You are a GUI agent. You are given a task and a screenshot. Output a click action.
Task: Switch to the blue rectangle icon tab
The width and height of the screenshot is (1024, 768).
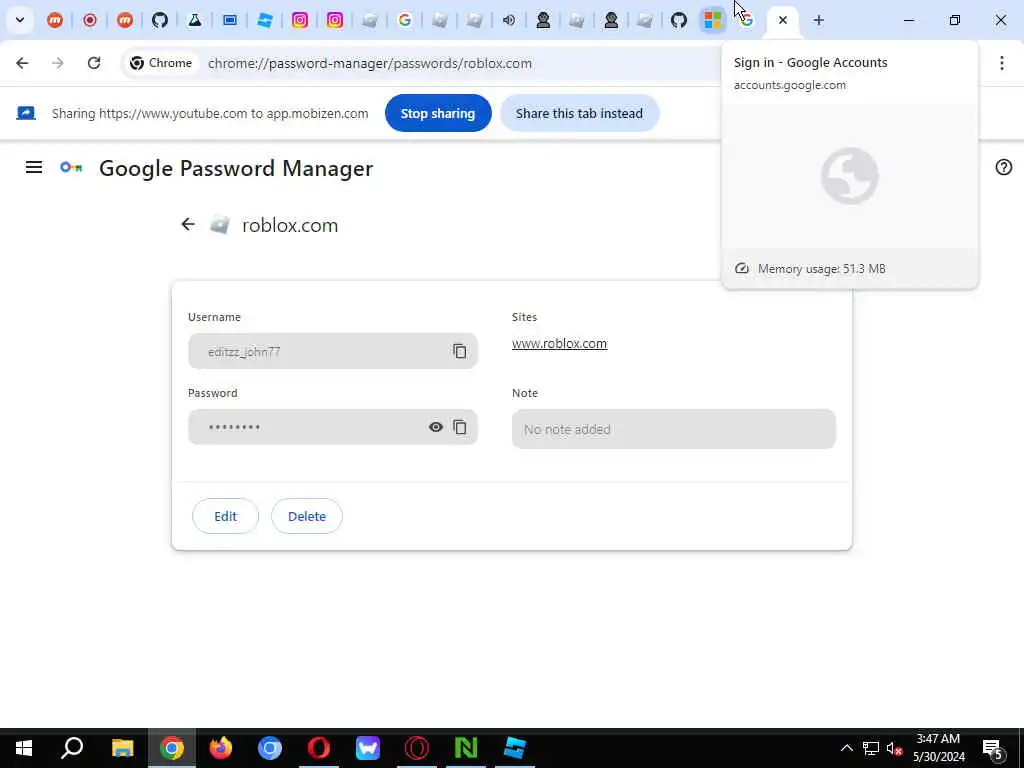click(x=230, y=20)
